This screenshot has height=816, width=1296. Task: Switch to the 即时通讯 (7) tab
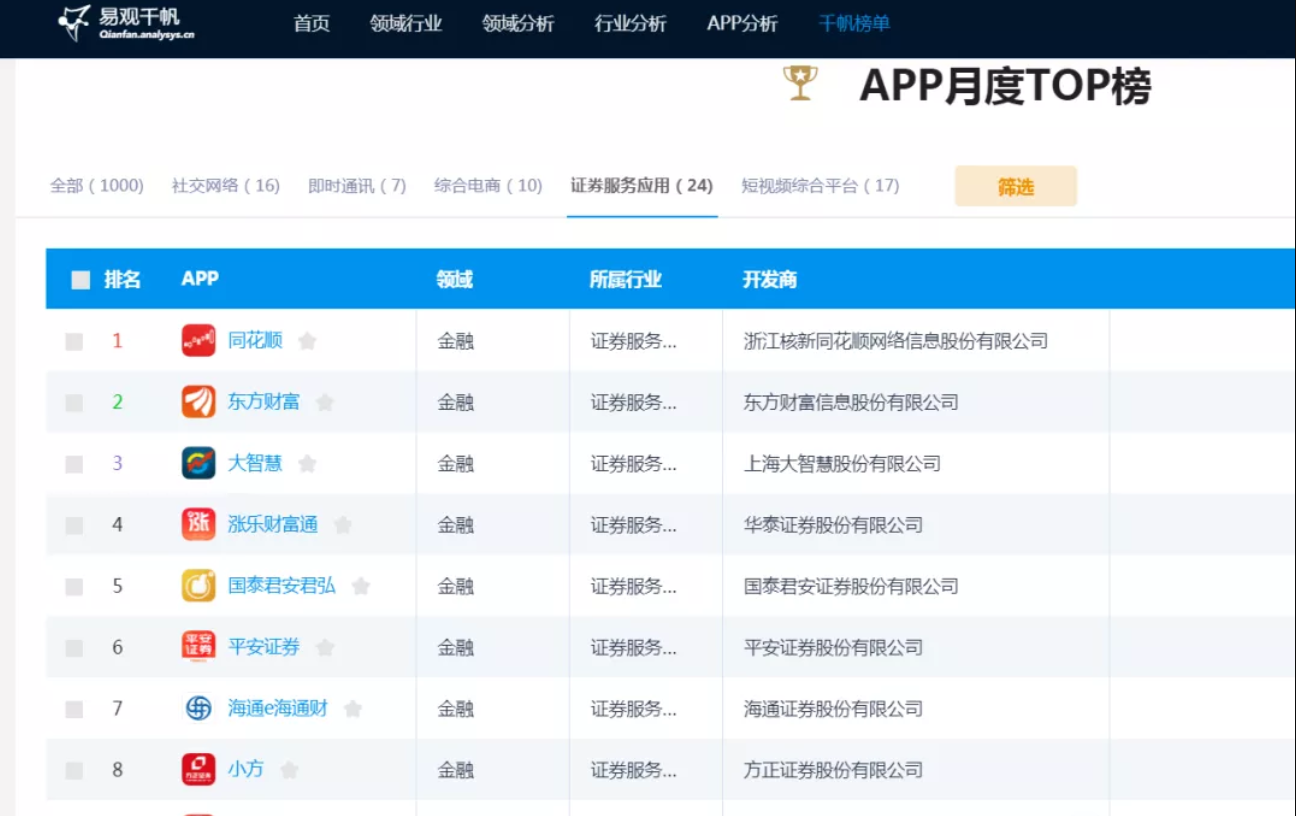(357, 185)
